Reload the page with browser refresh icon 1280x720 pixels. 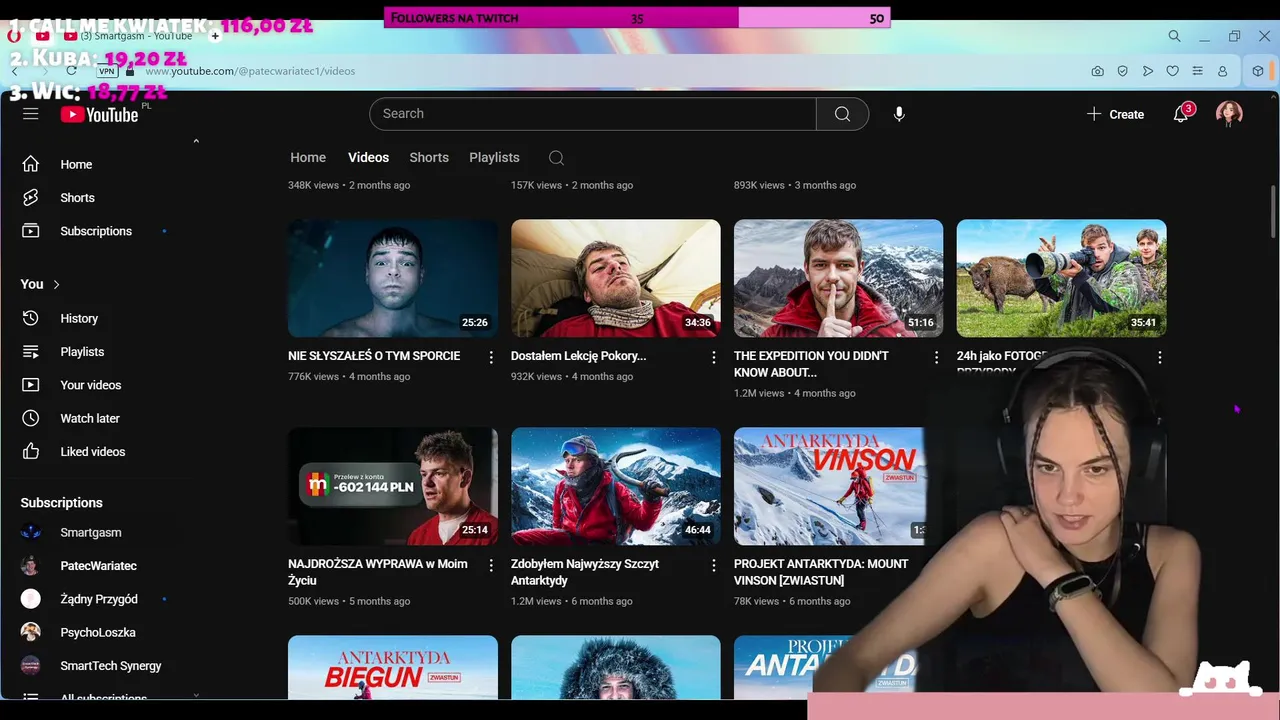pyautogui.click(x=71, y=71)
